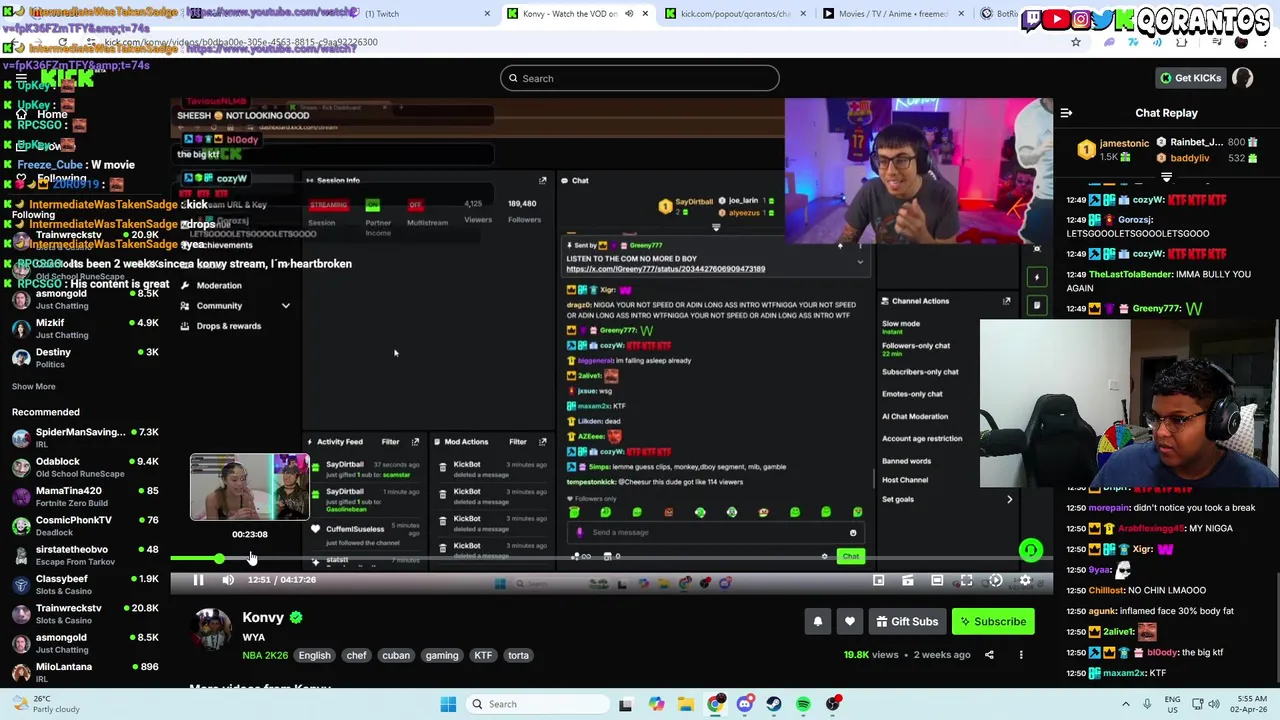The width and height of the screenshot is (1280, 720).
Task: Toggle notifications bell for Konvy
Action: (x=817, y=622)
